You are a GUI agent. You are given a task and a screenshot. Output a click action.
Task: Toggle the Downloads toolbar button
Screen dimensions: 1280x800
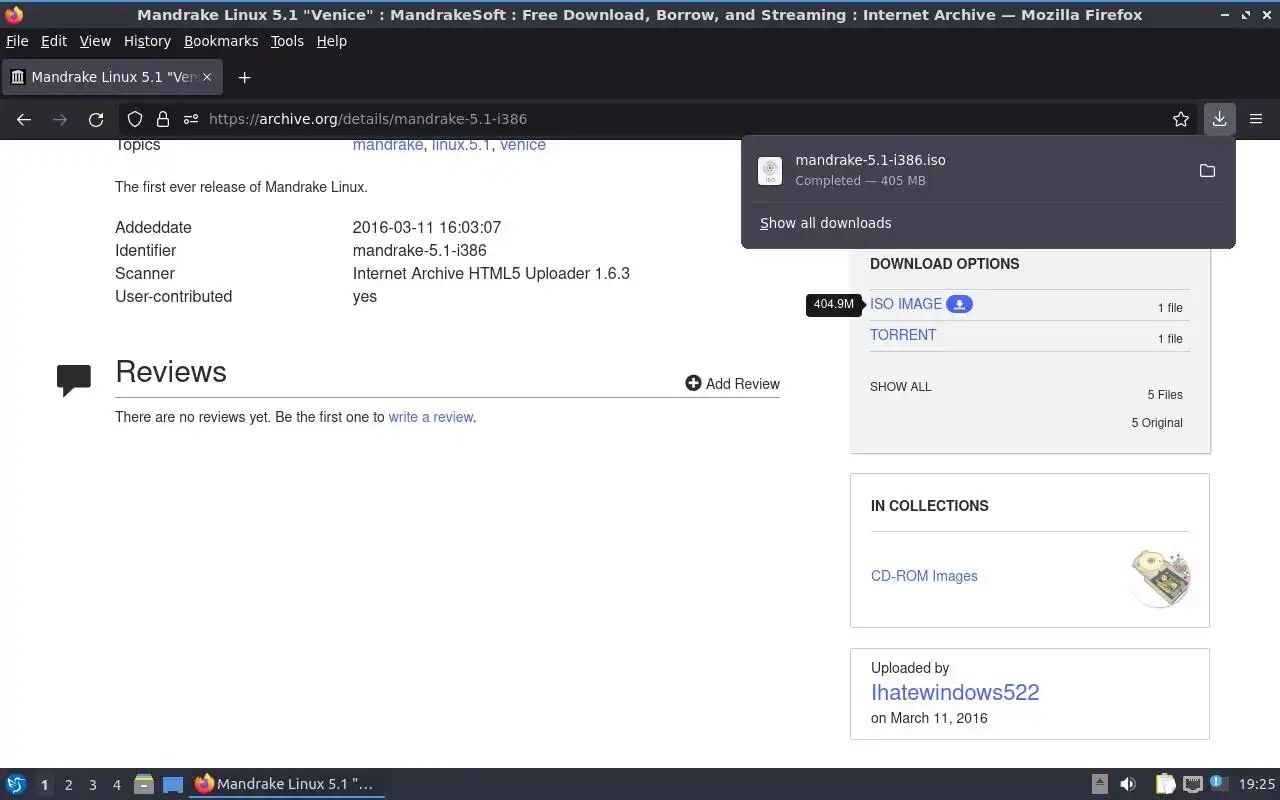(1219, 119)
